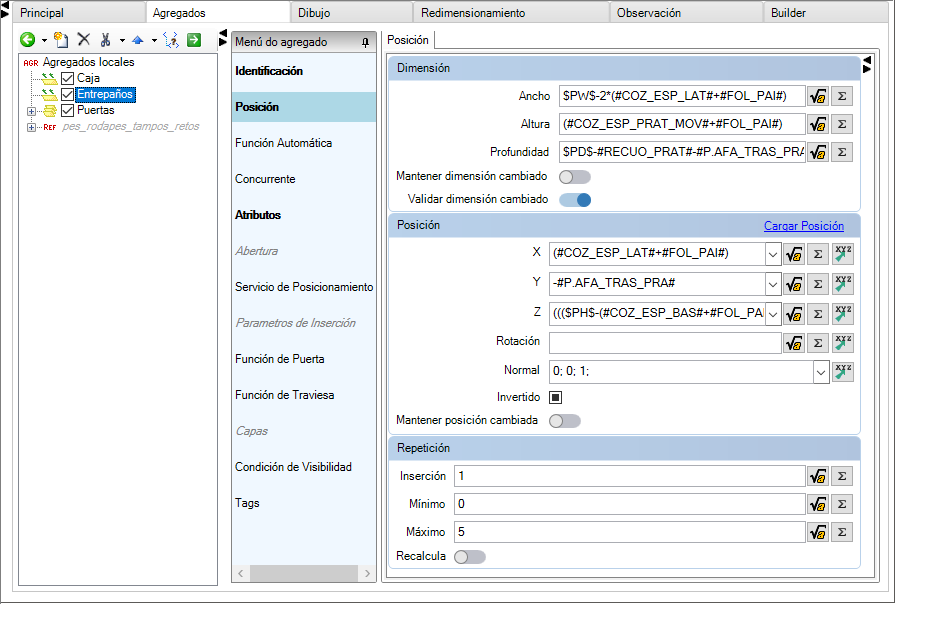The height and width of the screenshot is (625, 930).
Task: Open the X position dropdown
Action: point(772,254)
